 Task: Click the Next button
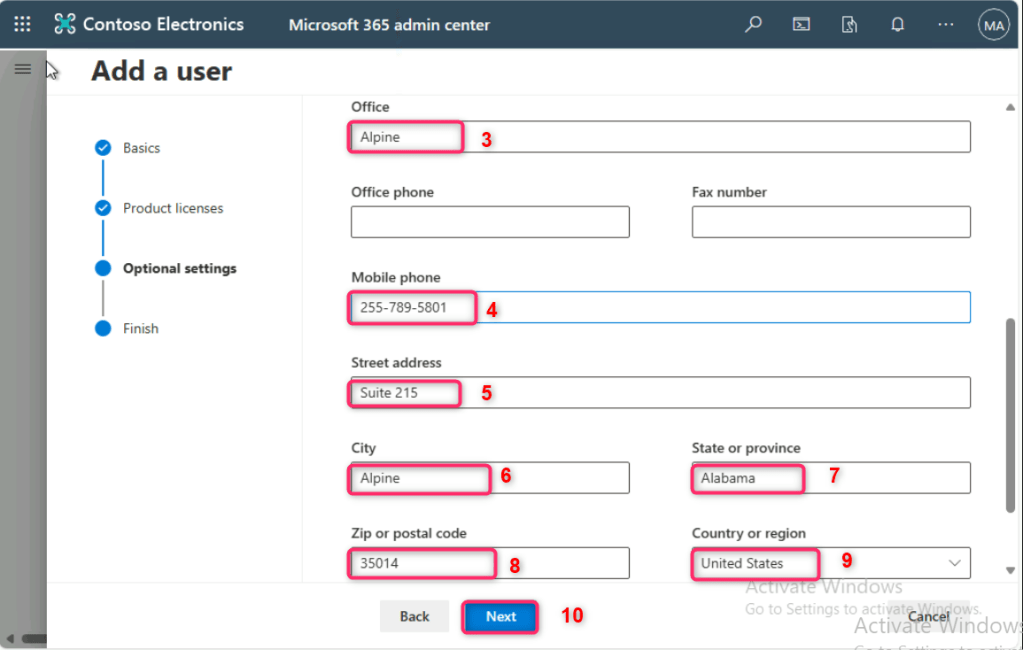501,616
